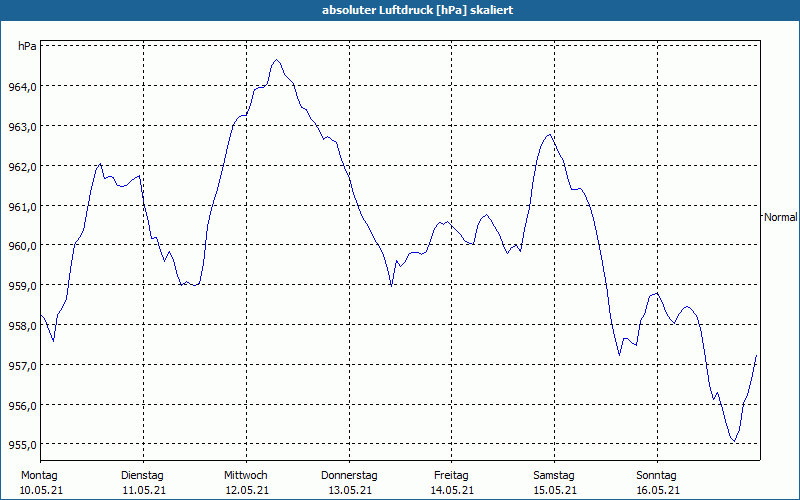Select the 963,0 axis value
Screen dimensions: 800x500
(22, 127)
